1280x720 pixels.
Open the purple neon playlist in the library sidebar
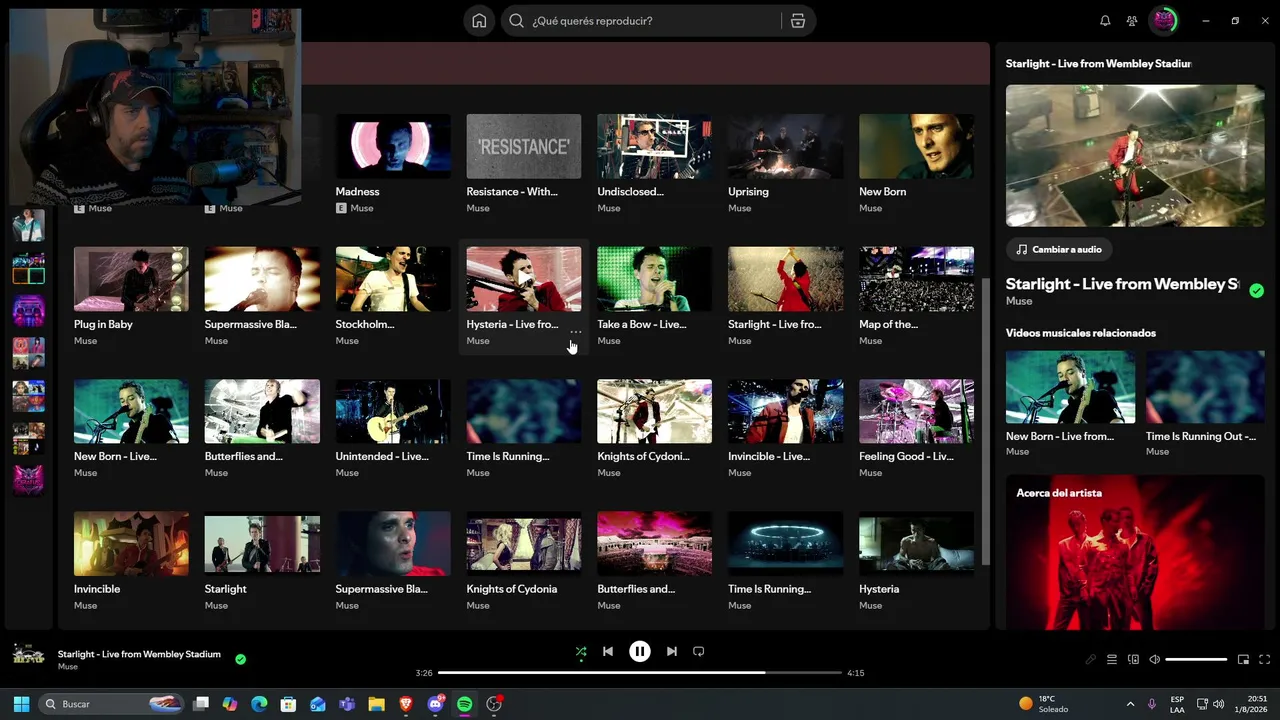(x=29, y=310)
